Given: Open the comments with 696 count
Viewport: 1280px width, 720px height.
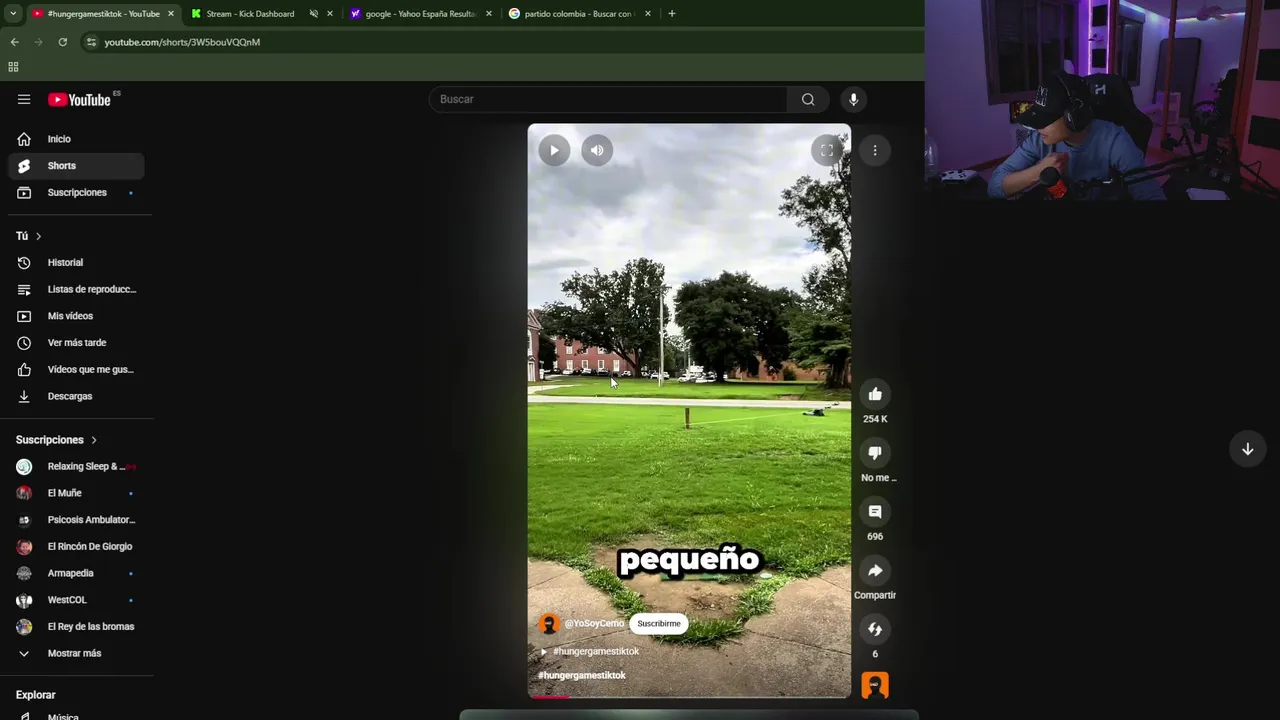Looking at the screenshot, I should [875, 512].
